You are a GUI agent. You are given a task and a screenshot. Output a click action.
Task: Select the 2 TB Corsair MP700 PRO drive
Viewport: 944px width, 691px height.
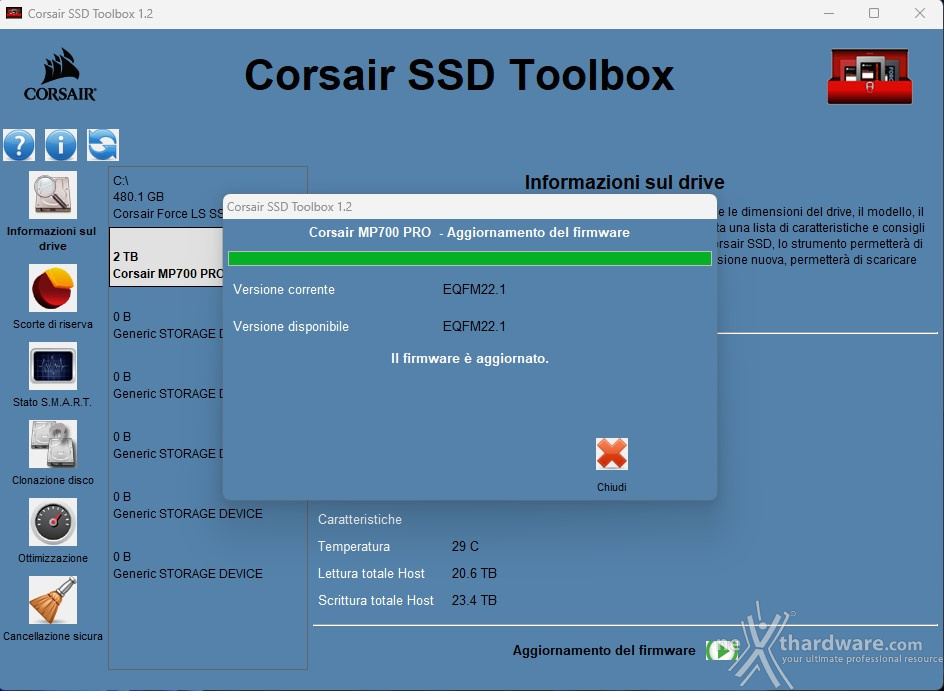(166, 257)
